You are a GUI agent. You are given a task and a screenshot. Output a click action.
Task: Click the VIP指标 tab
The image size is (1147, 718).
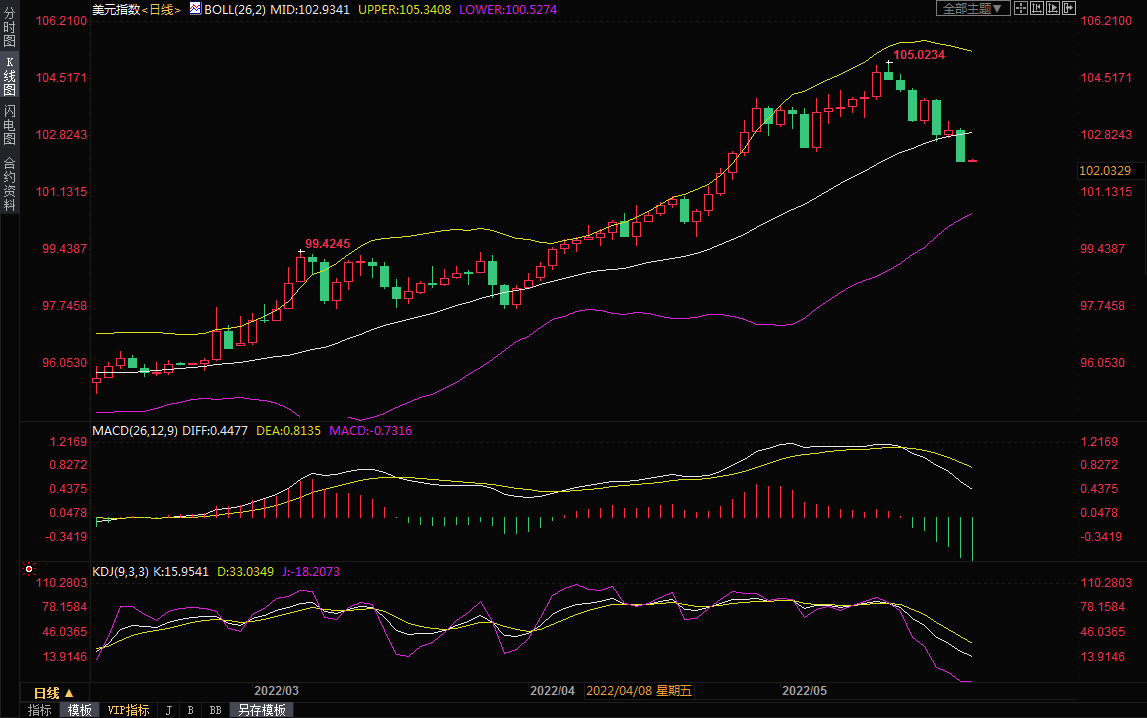pos(128,710)
